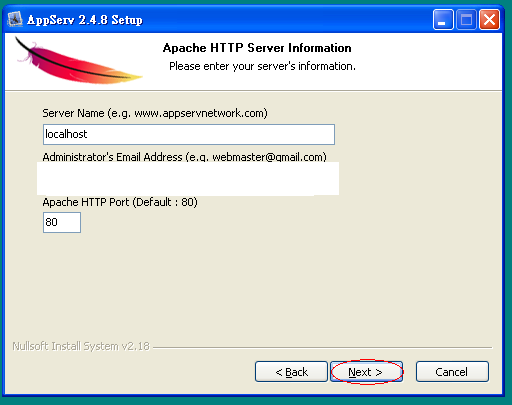512x405 pixels.
Task: Maximize the AppServ Setup window
Action: [x=466, y=20]
